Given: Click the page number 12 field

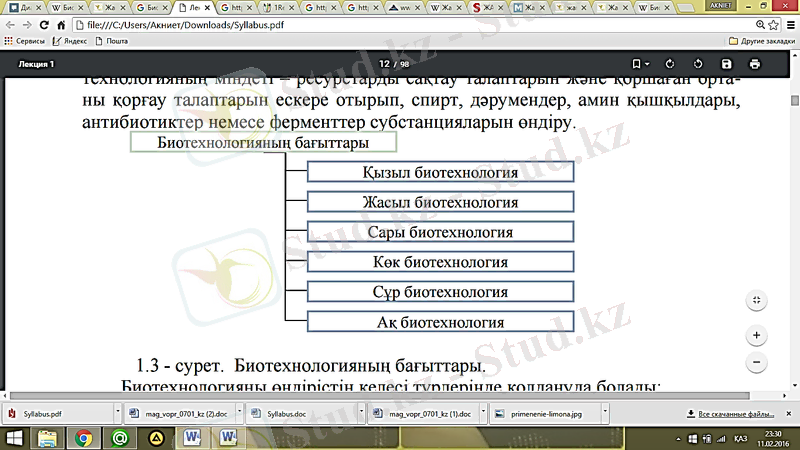Looking at the screenshot, I should 384,64.
